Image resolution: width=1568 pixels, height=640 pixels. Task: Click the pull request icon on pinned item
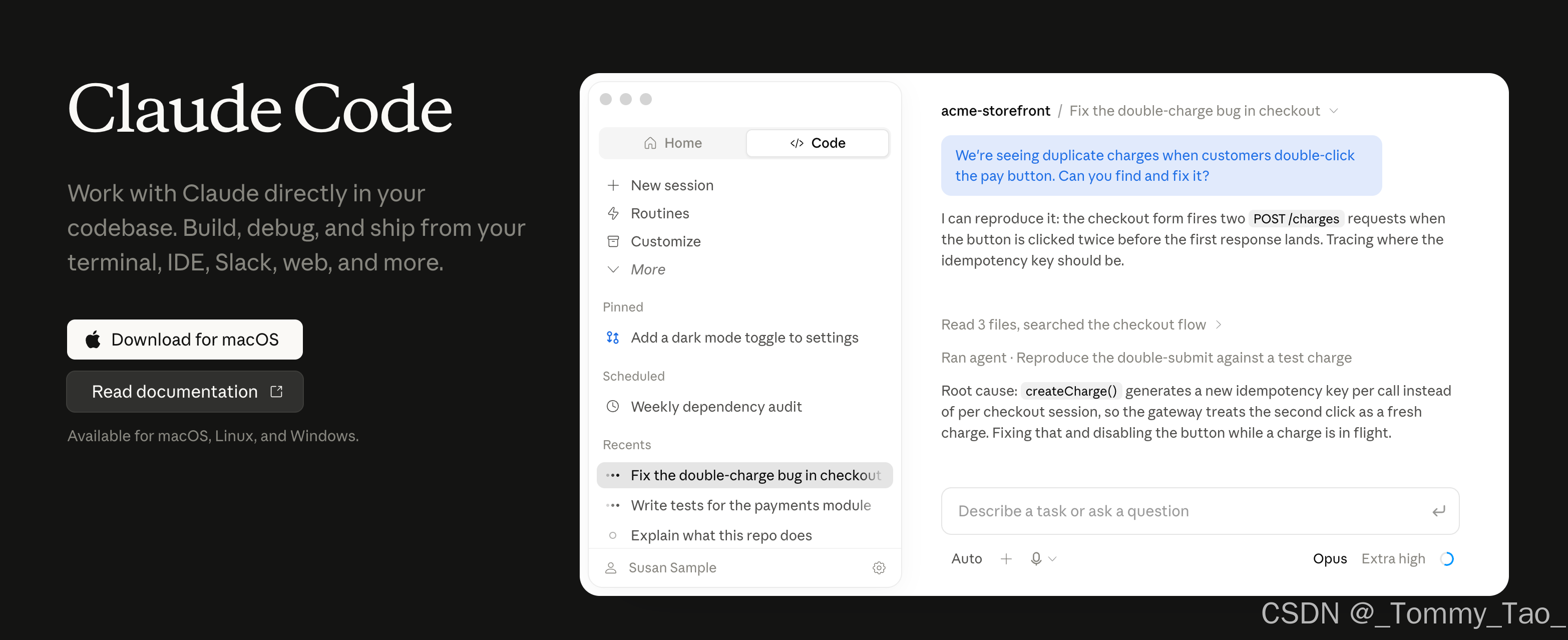point(613,338)
